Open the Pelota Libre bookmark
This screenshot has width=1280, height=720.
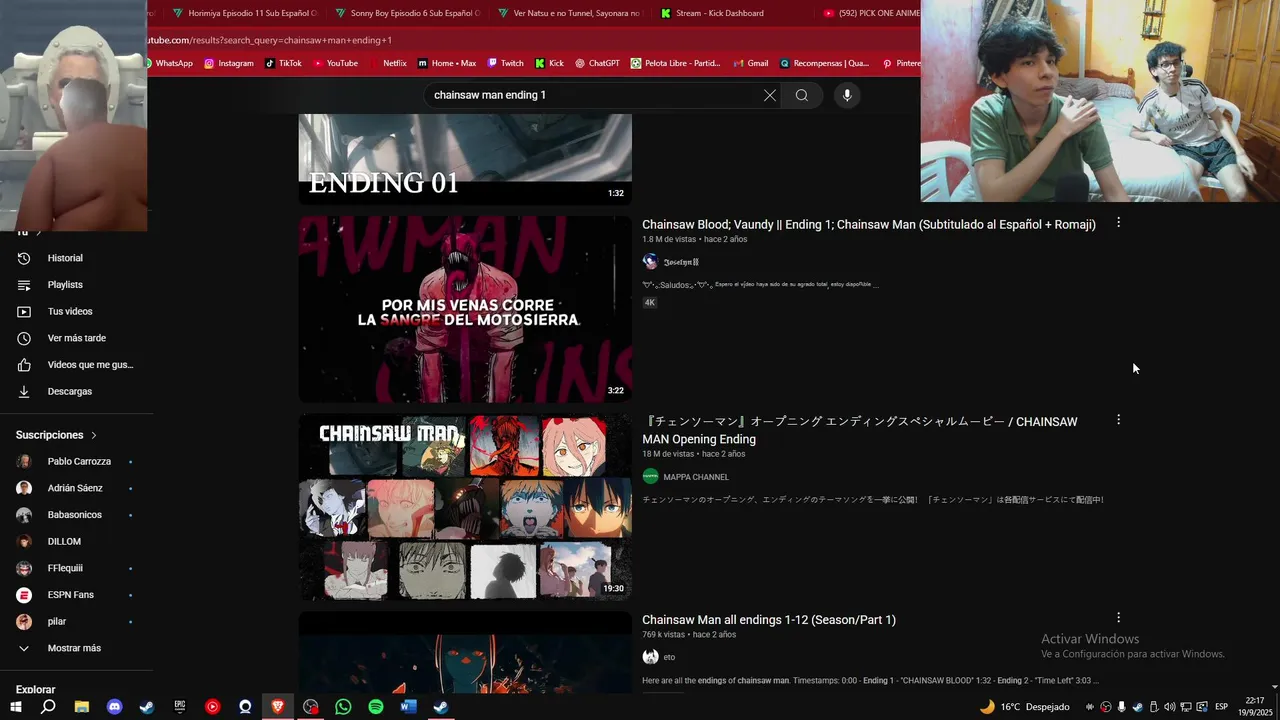[675, 63]
